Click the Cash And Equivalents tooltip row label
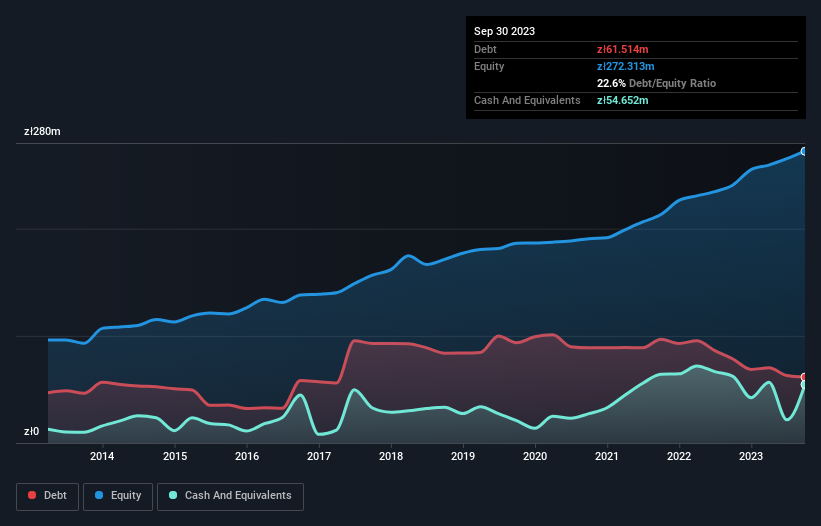This screenshot has height=526, width=821. coord(527,100)
